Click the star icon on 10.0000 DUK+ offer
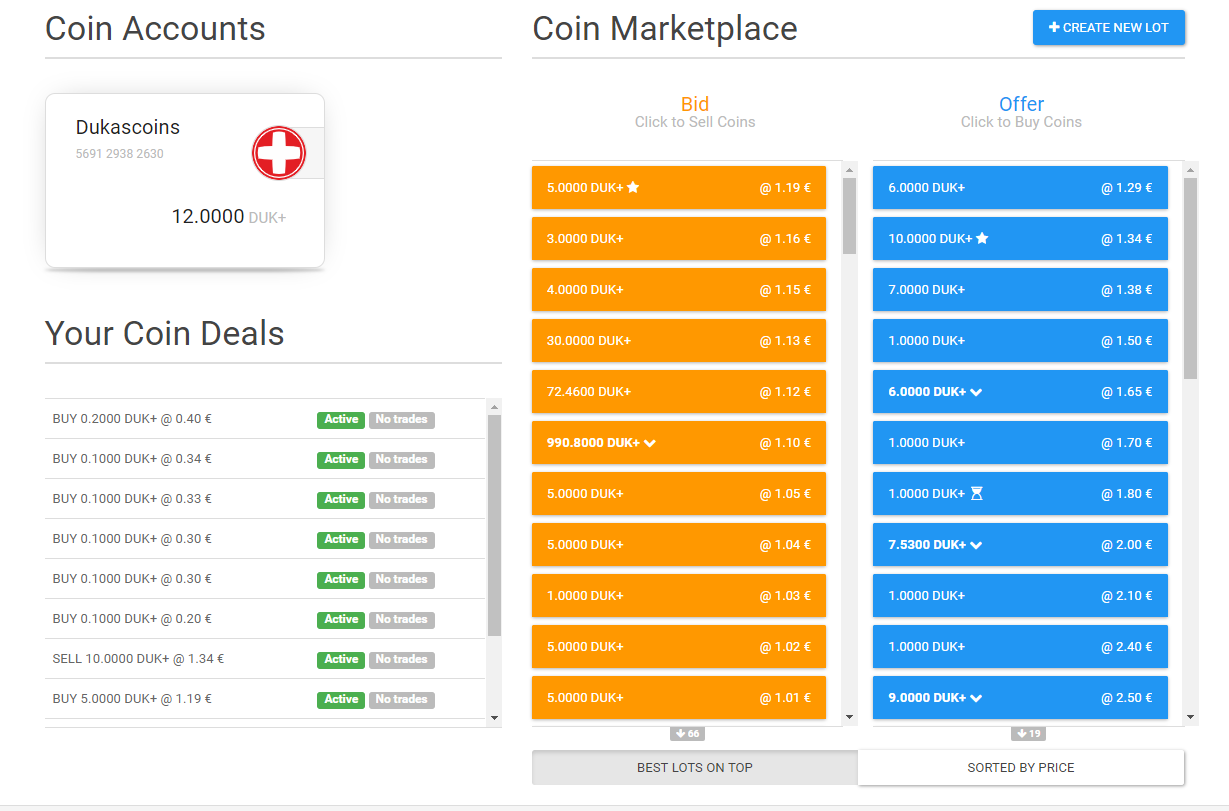 coord(982,238)
